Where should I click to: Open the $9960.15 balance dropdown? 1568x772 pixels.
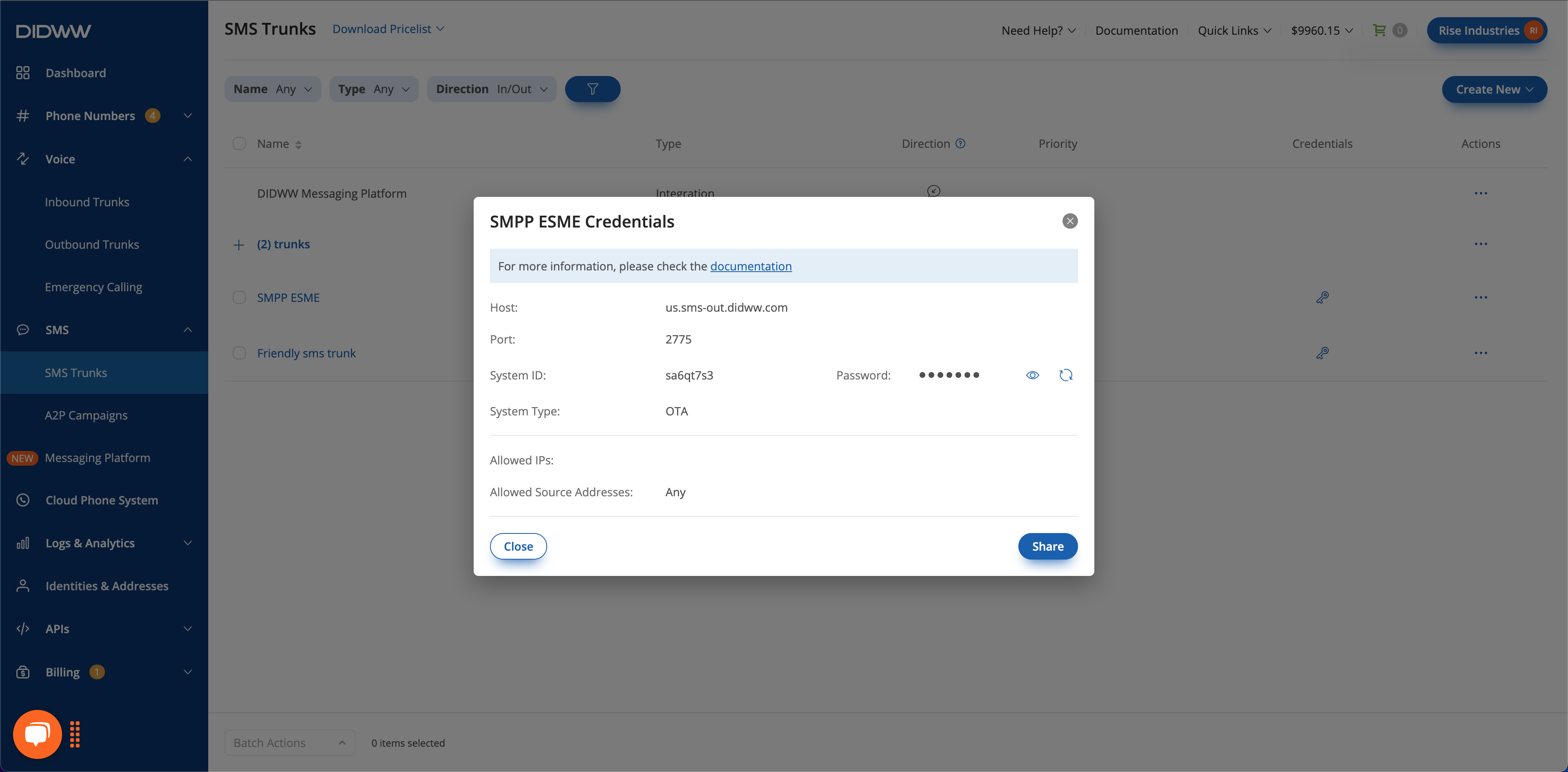point(1322,31)
